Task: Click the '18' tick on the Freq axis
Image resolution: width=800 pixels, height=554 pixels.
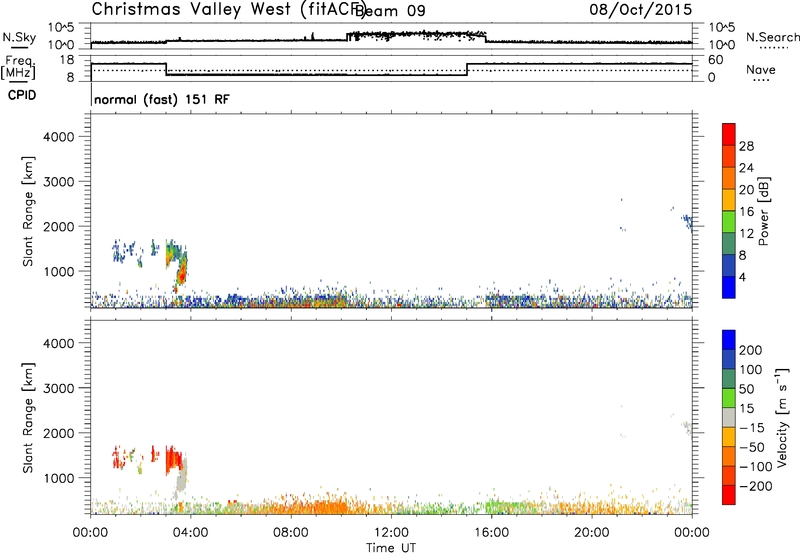Action: tap(67, 60)
